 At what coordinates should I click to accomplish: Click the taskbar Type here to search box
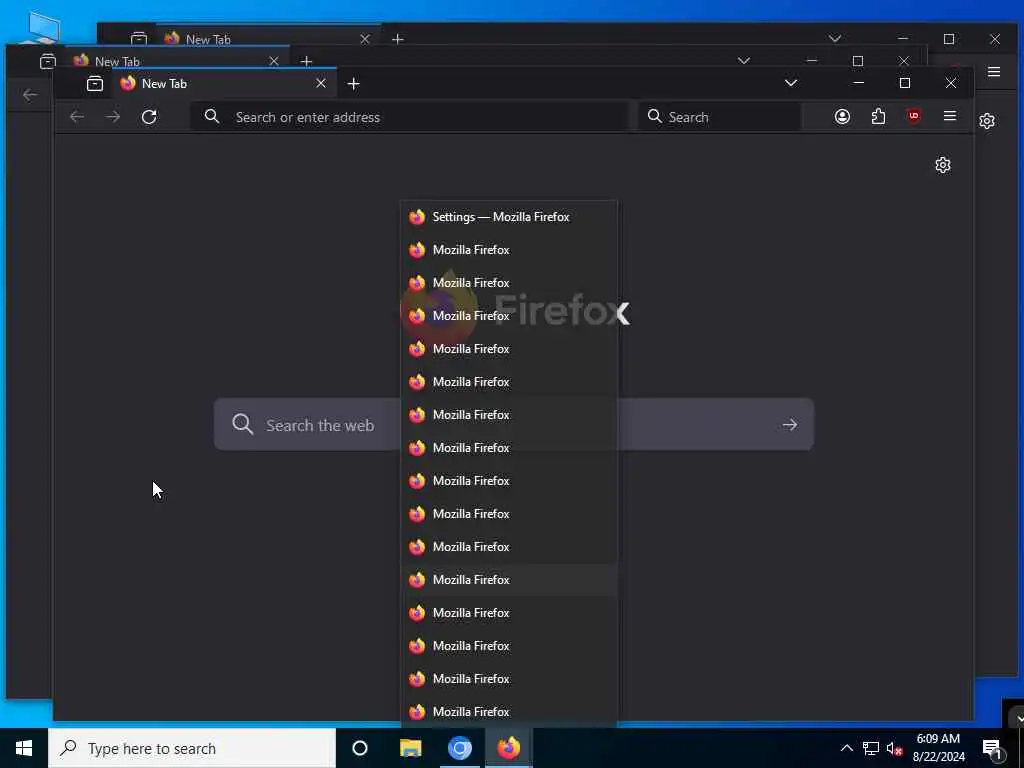pos(192,748)
